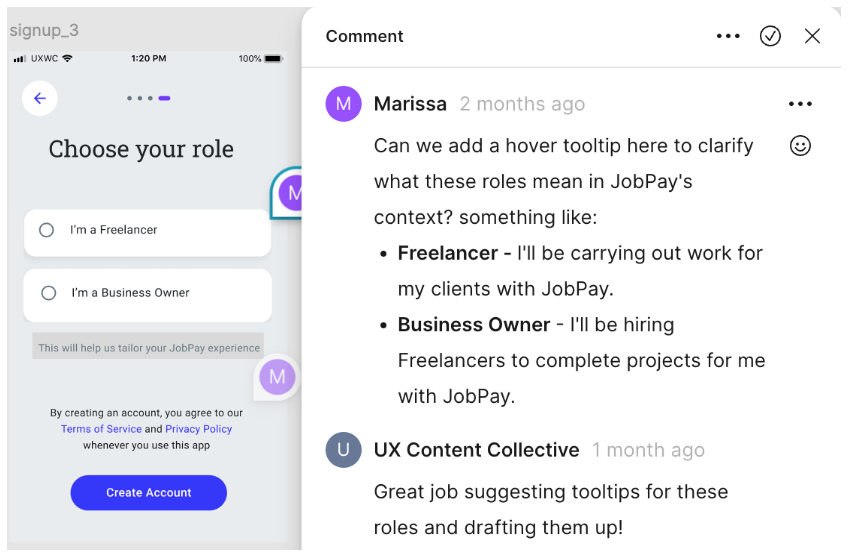The height and width of the screenshot is (552, 852).
Task: Open three-dot menu on Marissa's comment
Action: pyautogui.click(x=800, y=104)
